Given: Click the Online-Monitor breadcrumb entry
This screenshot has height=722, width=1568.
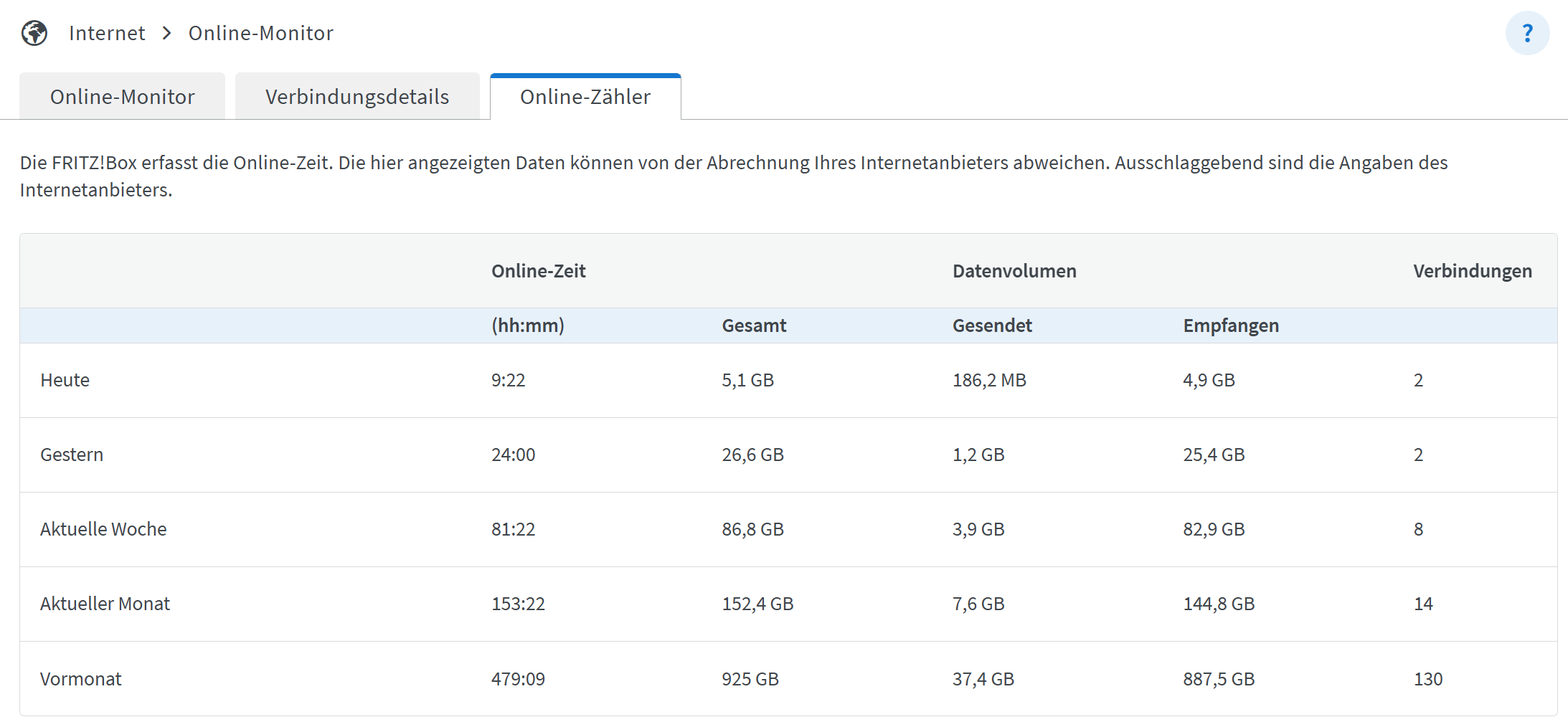Looking at the screenshot, I should point(260,32).
